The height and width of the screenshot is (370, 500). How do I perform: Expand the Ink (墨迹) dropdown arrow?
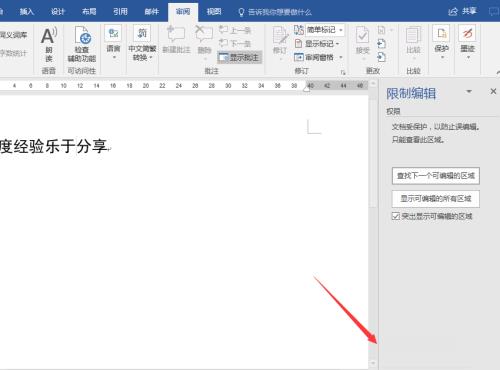[468, 57]
